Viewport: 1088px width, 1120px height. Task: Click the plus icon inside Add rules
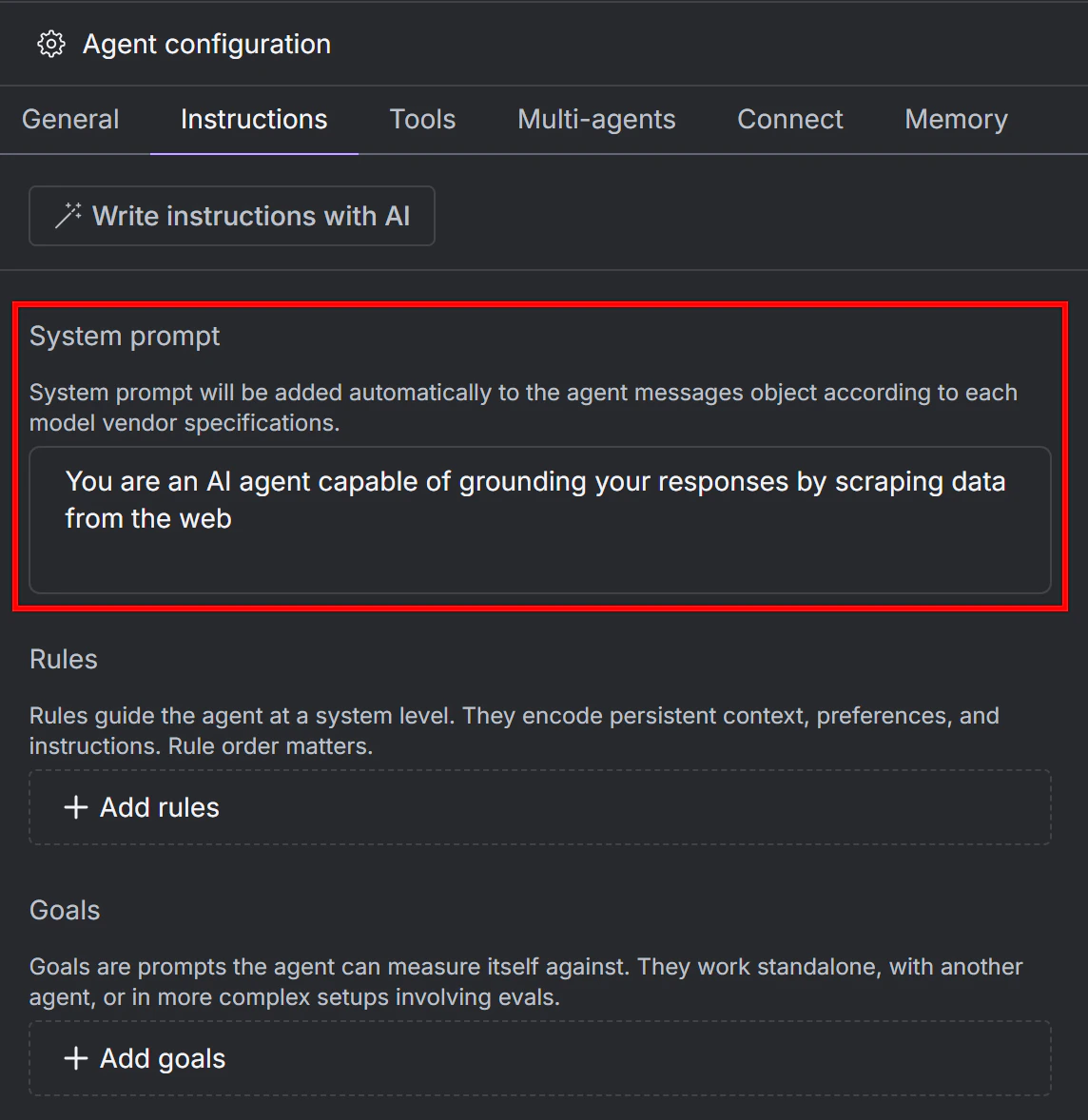[x=75, y=806]
